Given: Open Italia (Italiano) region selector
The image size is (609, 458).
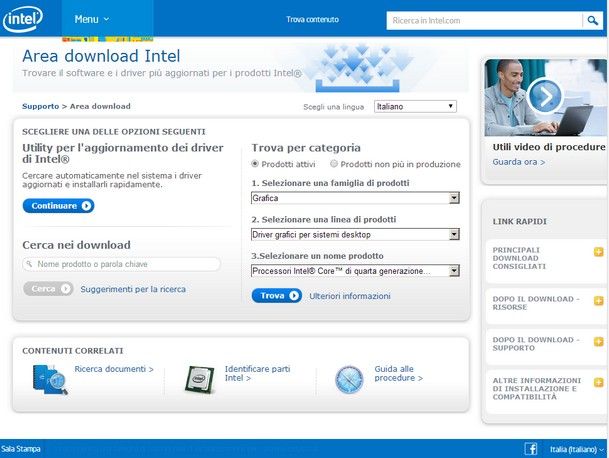Looking at the screenshot, I should click(577, 449).
